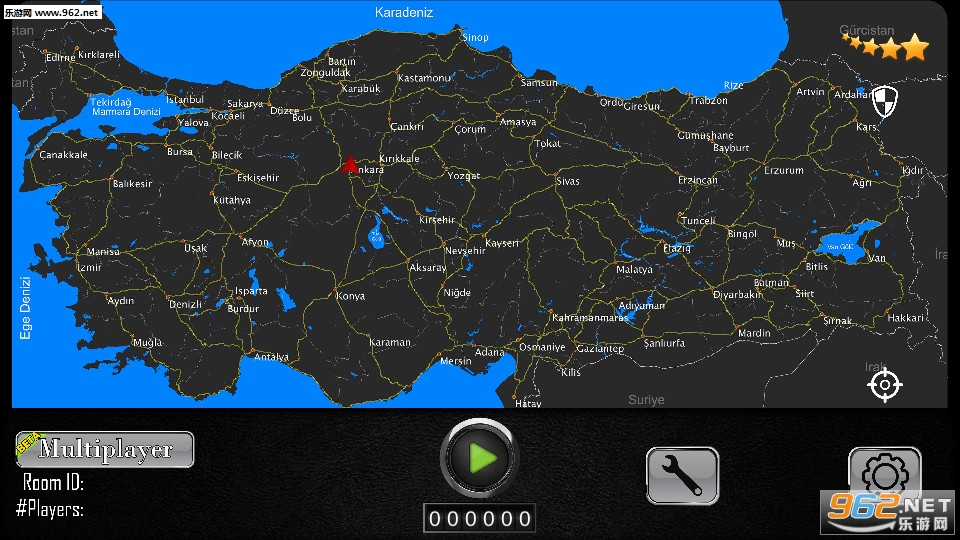Select Kayseri on the map

[x=502, y=243]
